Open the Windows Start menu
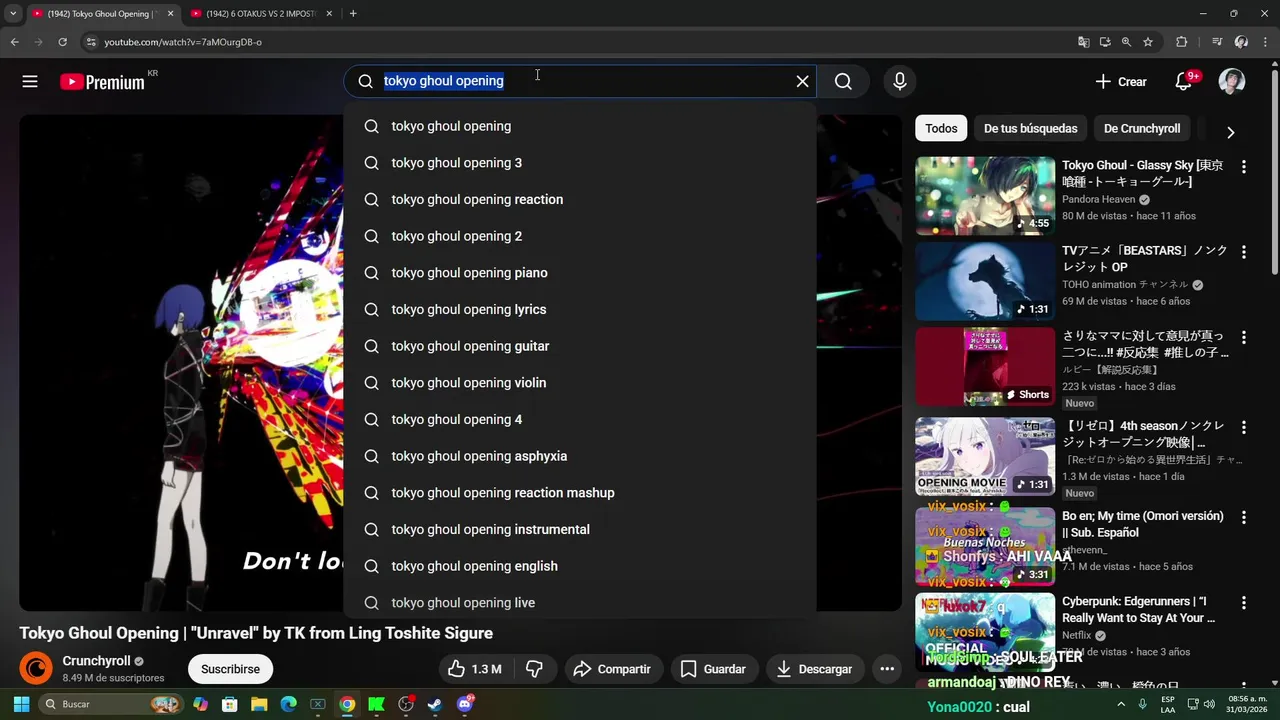 pos(21,704)
